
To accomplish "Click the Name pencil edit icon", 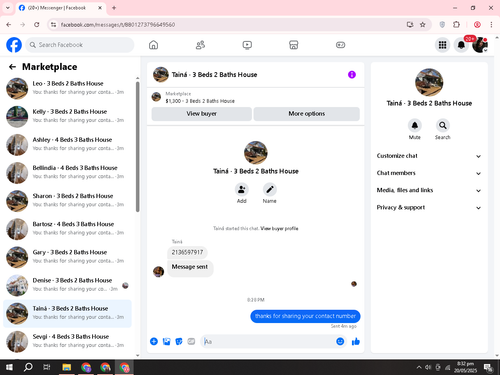I will pos(270,189).
